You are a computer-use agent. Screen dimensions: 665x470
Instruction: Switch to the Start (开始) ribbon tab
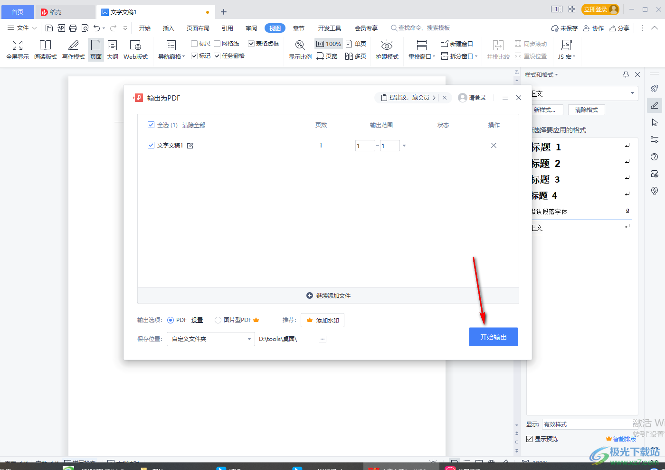144,28
